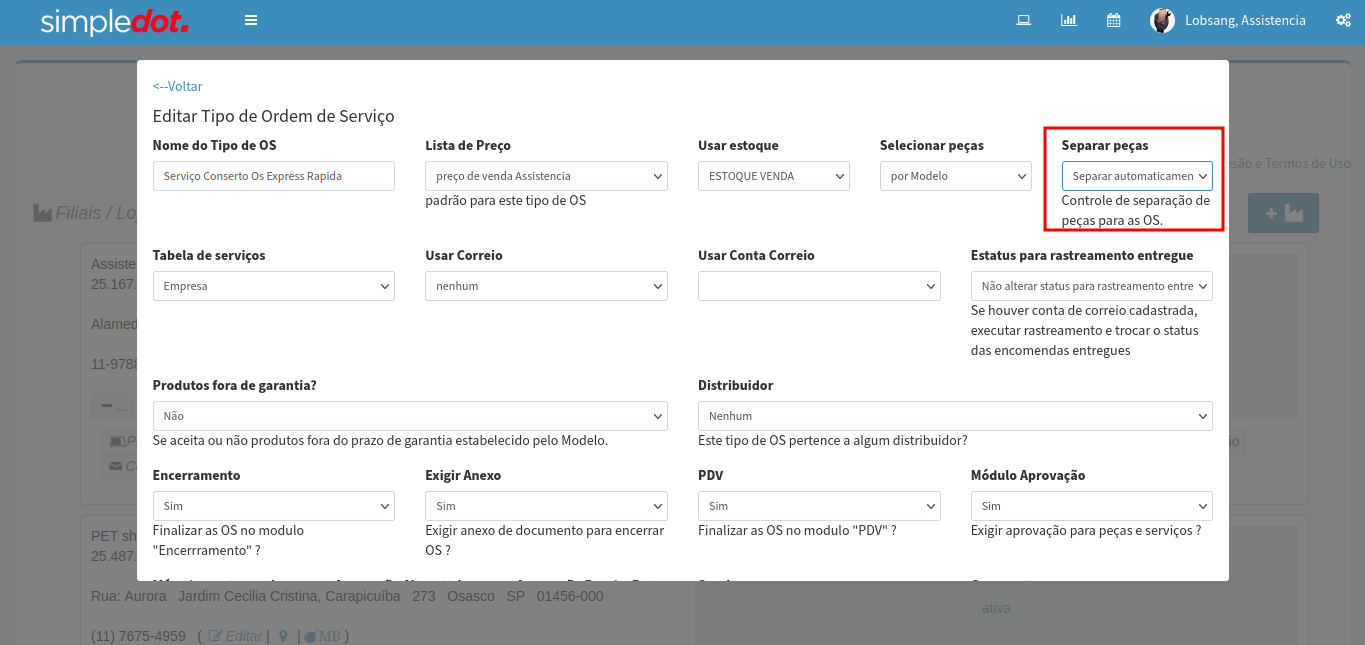Select a Distribuidor from the dropdown
1365x645 pixels.
(x=955, y=416)
